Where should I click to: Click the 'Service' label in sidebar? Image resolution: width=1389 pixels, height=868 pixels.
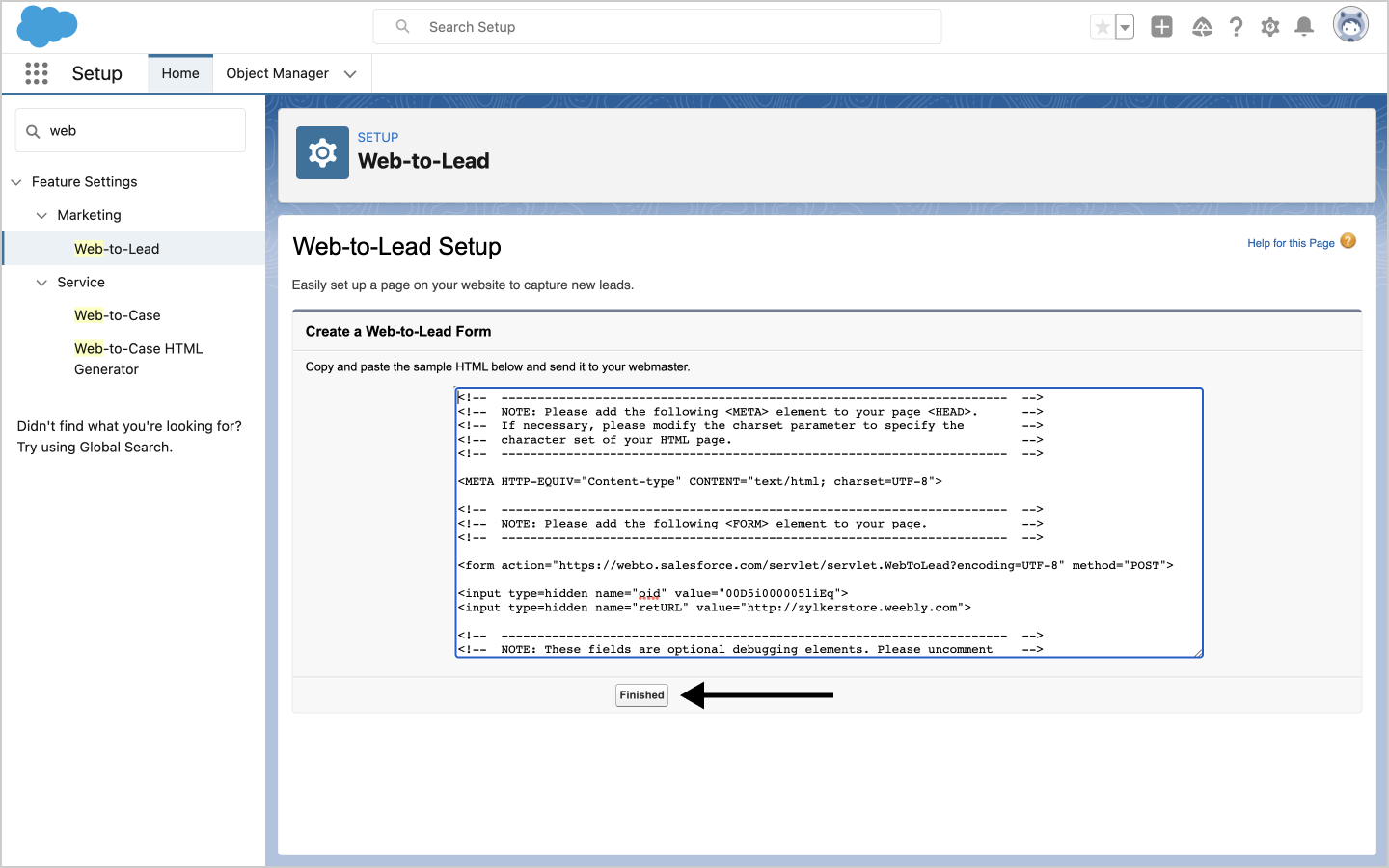(x=81, y=283)
